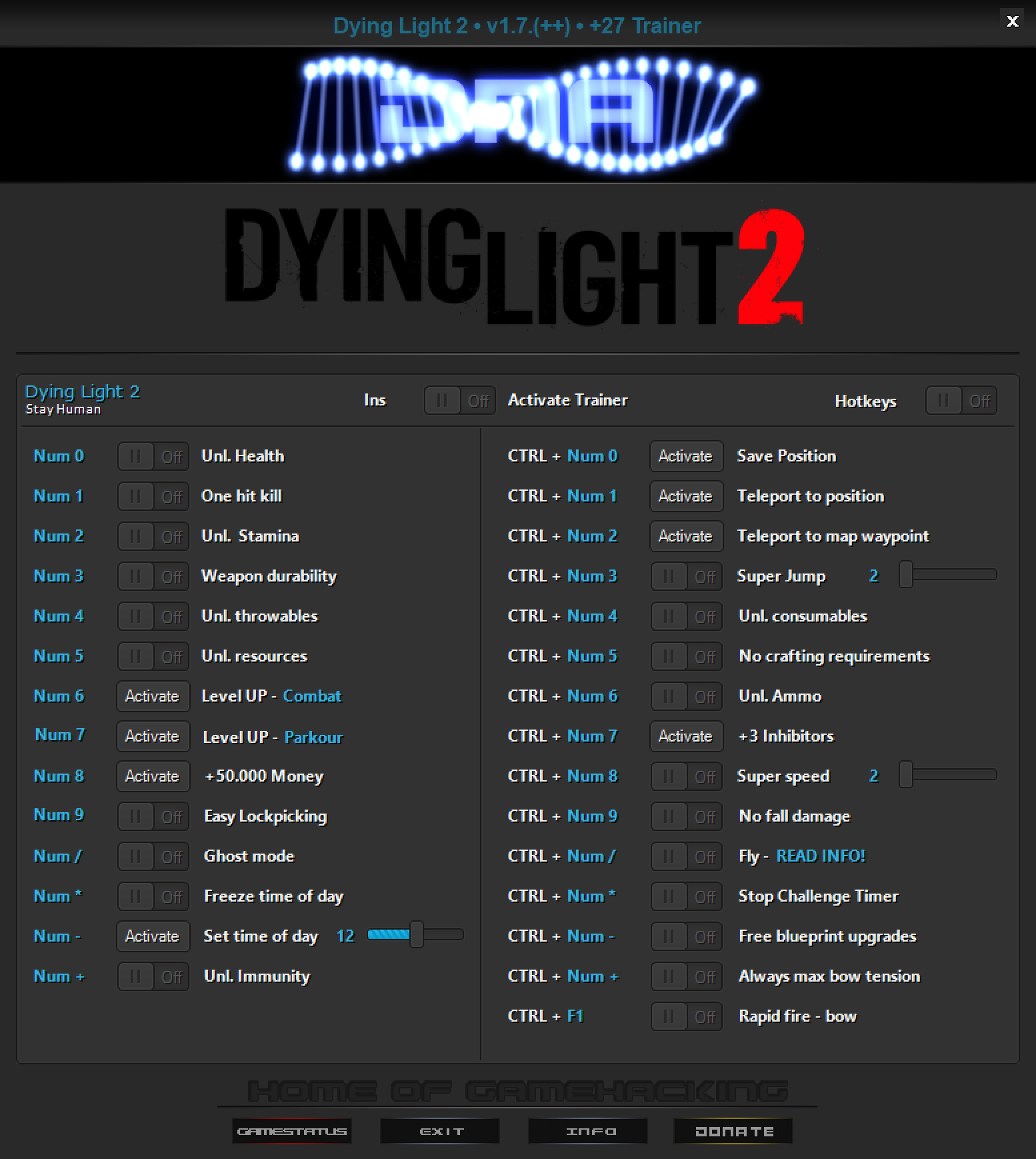Open the INFO button
Screen dimensions: 1036x1159
pos(588,1131)
